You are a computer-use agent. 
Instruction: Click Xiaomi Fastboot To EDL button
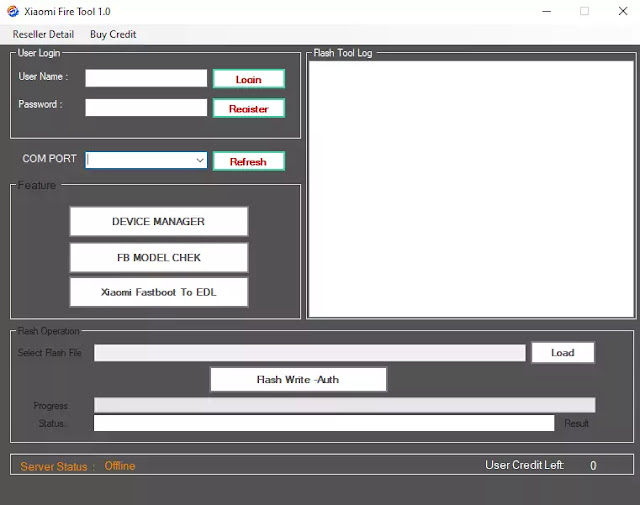(x=158, y=292)
